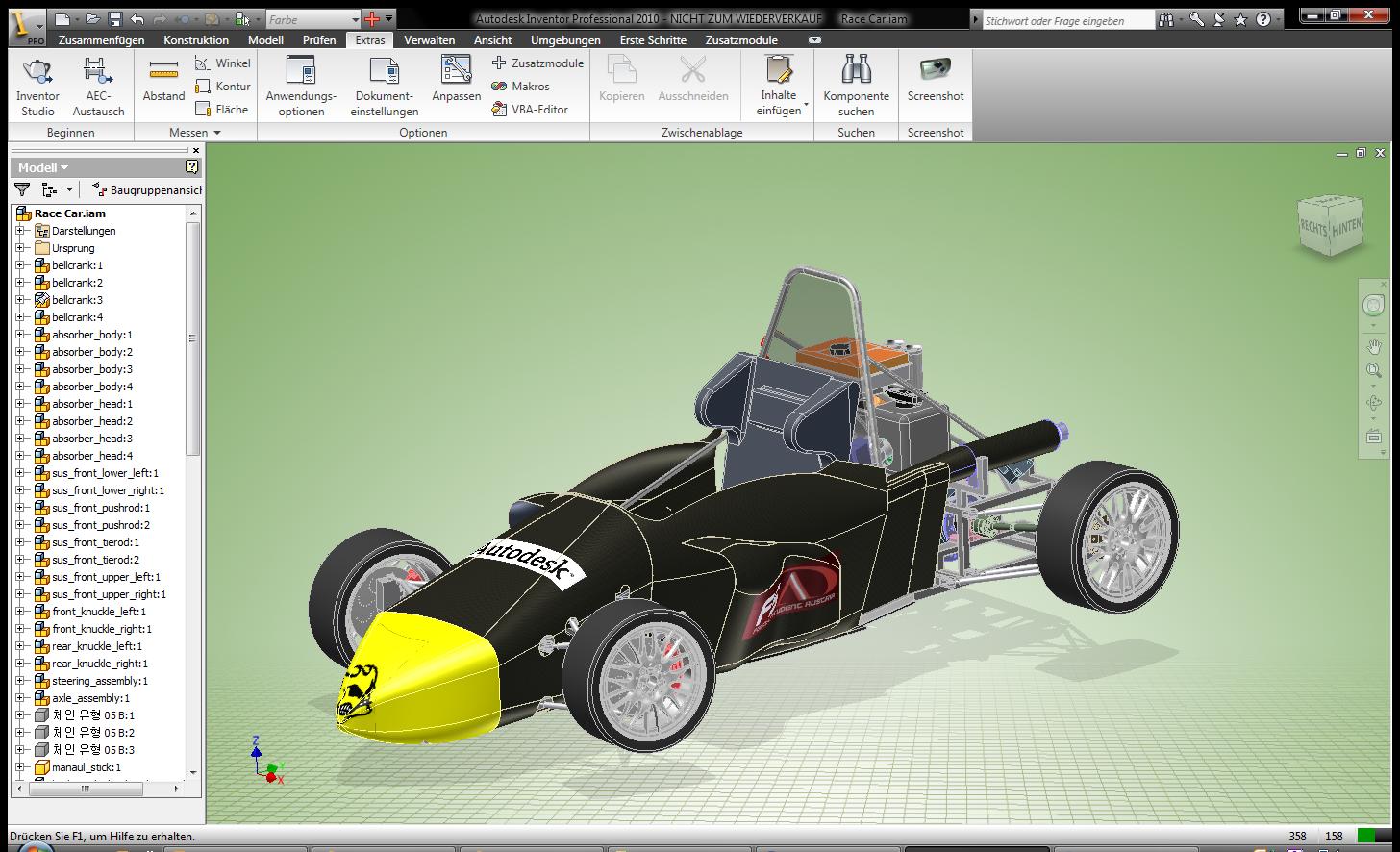Screen dimensions: 1400x852
Task: Click the browser vertical scrollbar
Action: click(192, 338)
